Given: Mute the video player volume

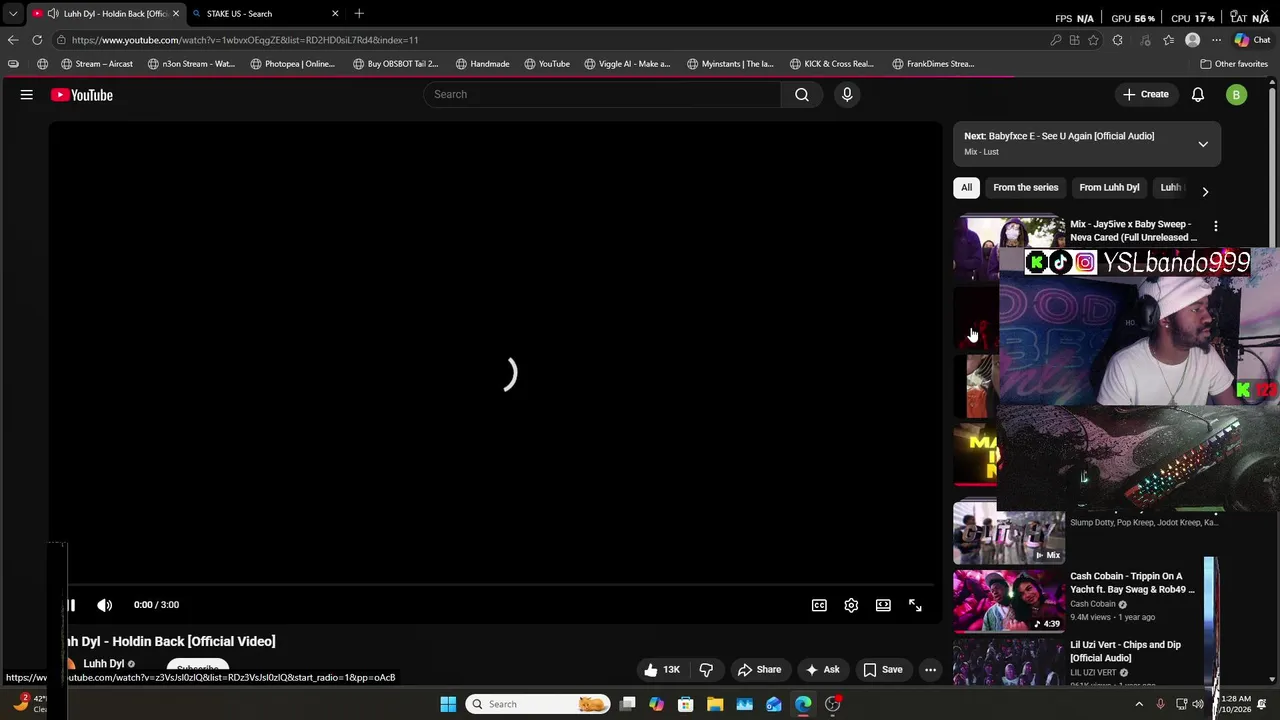Looking at the screenshot, I should click(105, 605).
